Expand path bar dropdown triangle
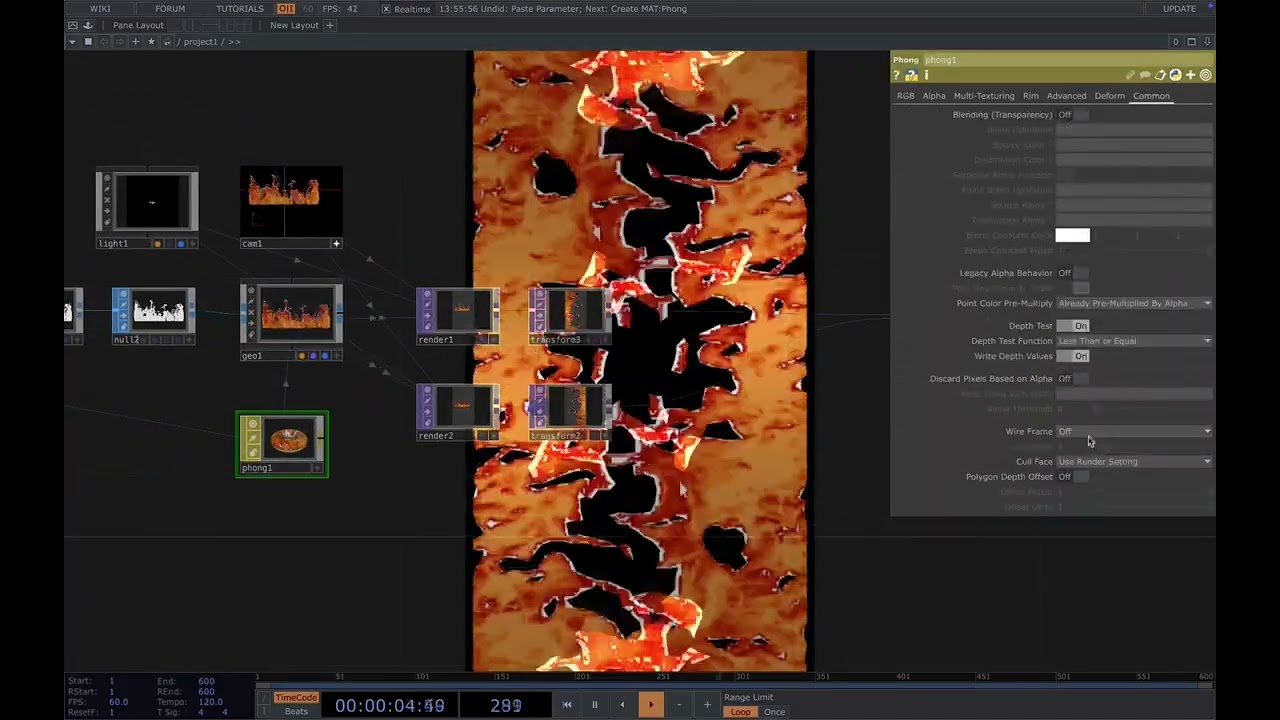The image size is (1280, 720). pyautogui.click(x=72, y=42)
